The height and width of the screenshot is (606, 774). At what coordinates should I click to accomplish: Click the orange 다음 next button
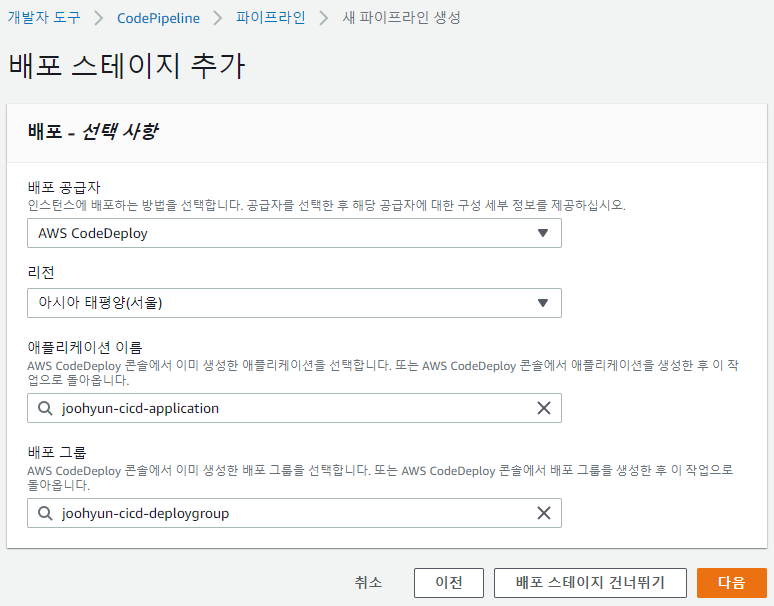point(732,583)
